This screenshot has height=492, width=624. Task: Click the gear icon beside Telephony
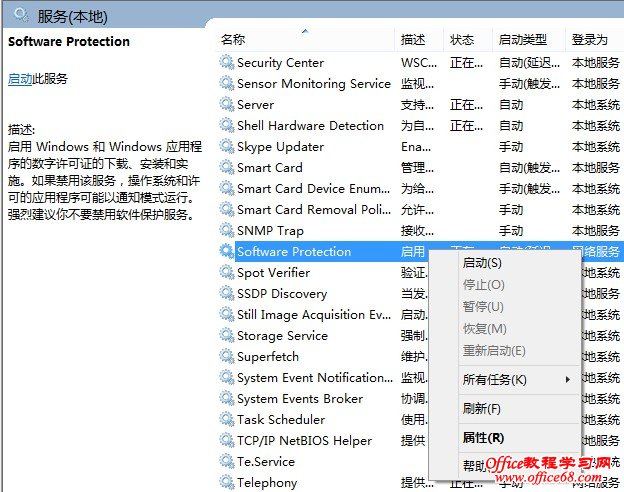coord(226,482)
